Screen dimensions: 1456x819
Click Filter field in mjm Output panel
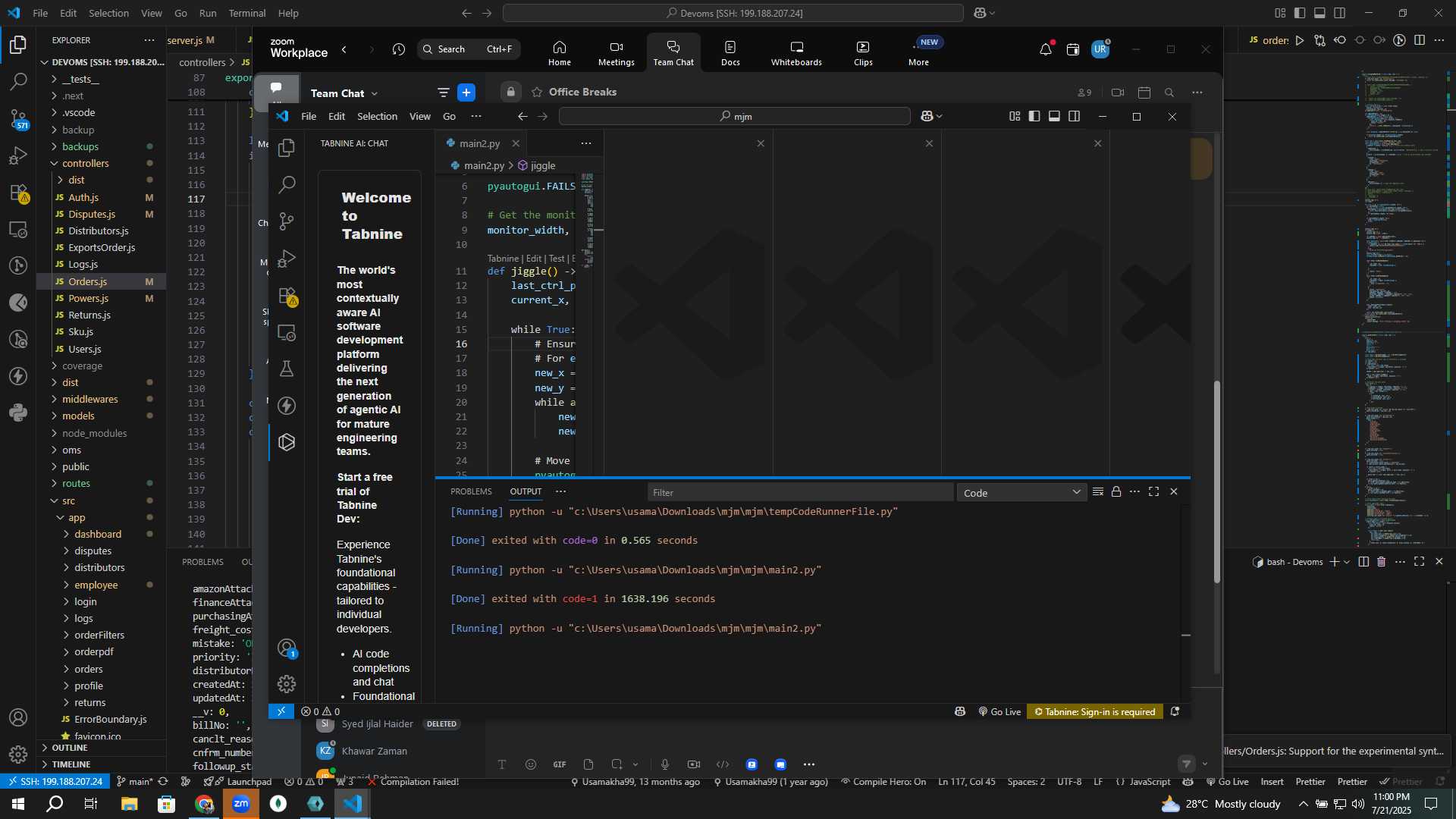point(800,492)
